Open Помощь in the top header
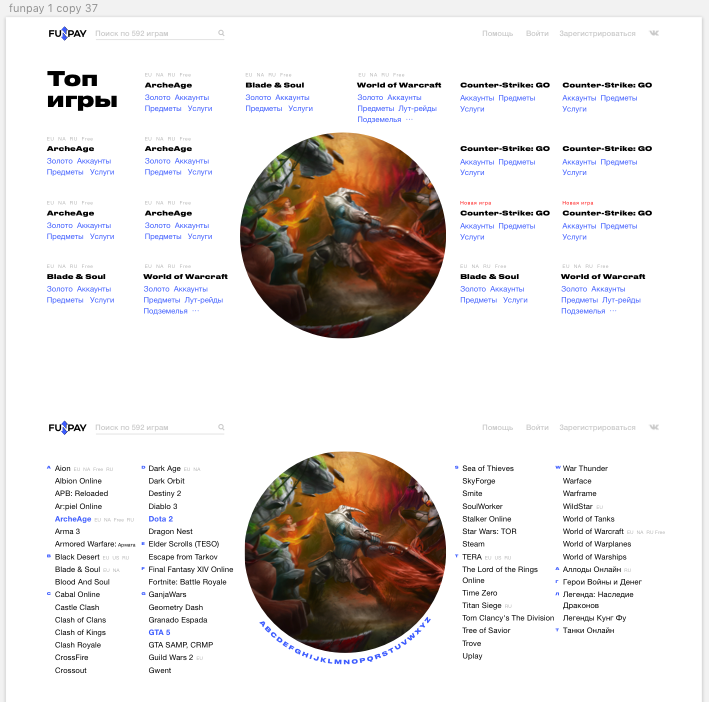Image resolution: width=709 pixels, height=702 pixels. pos(497,34)
